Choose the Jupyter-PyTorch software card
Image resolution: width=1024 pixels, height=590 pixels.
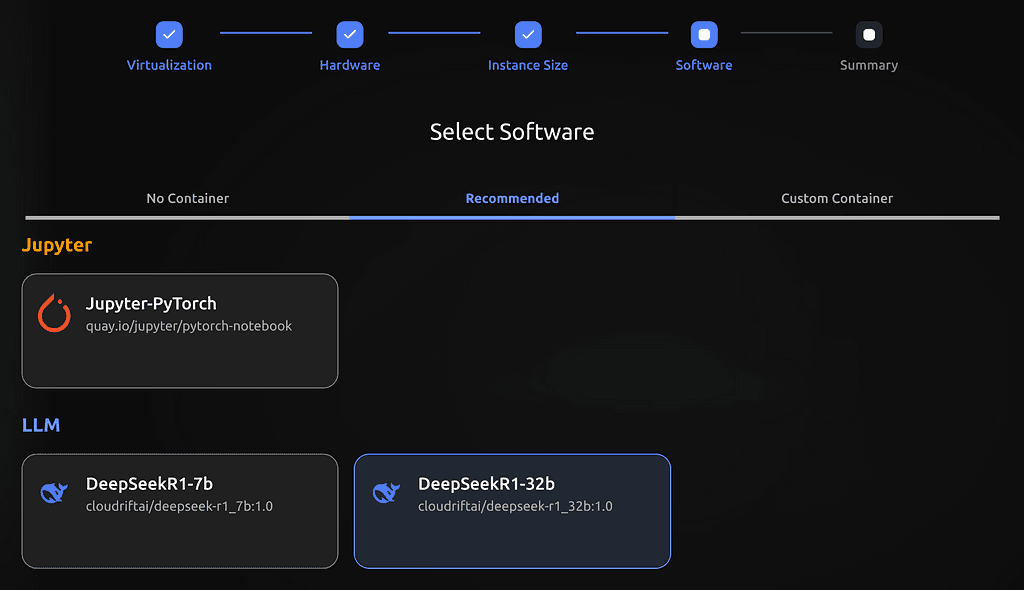point(180,331)
